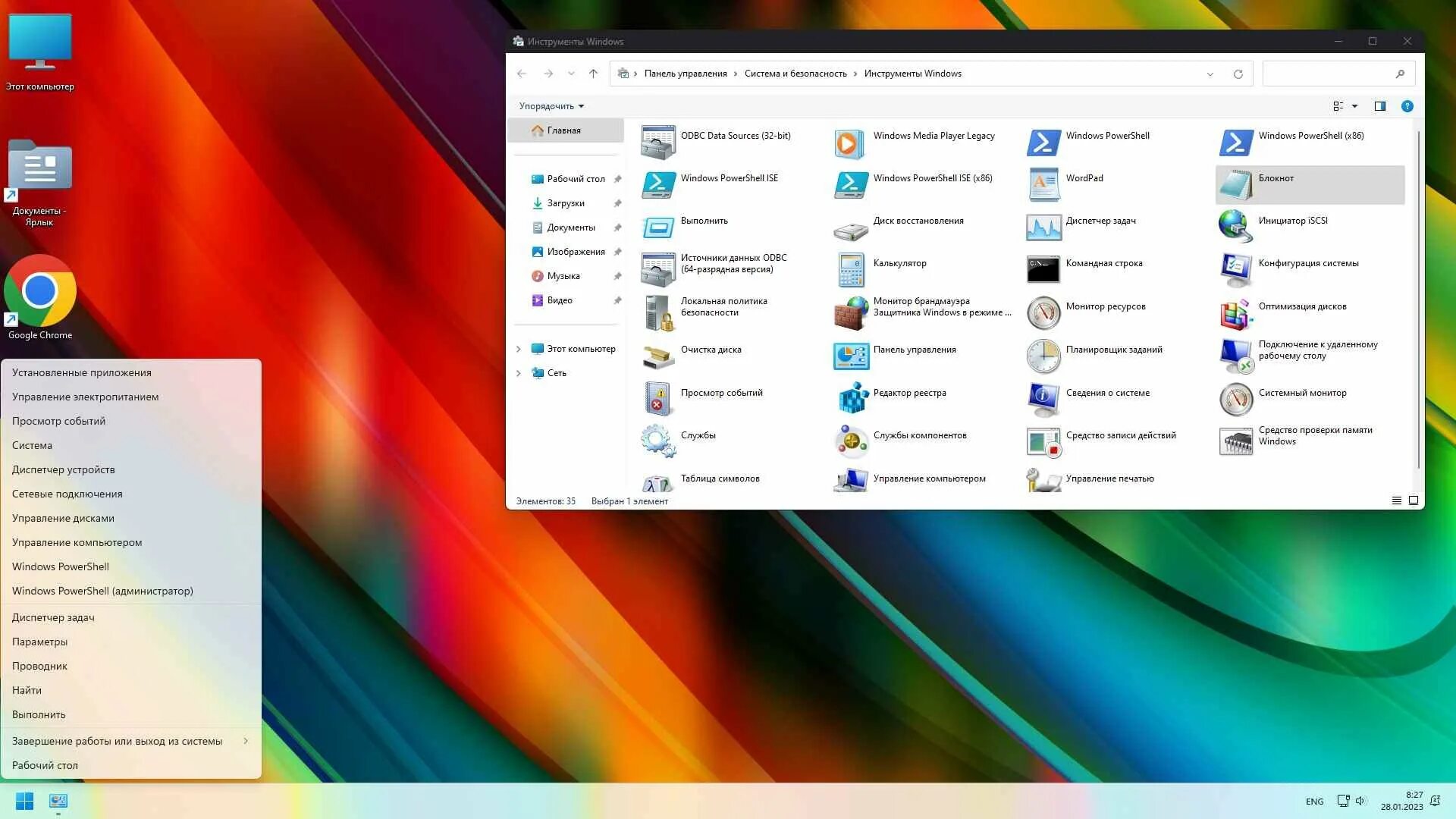
Task: Expand address bar history dropdown
Action: (1210, 74)
